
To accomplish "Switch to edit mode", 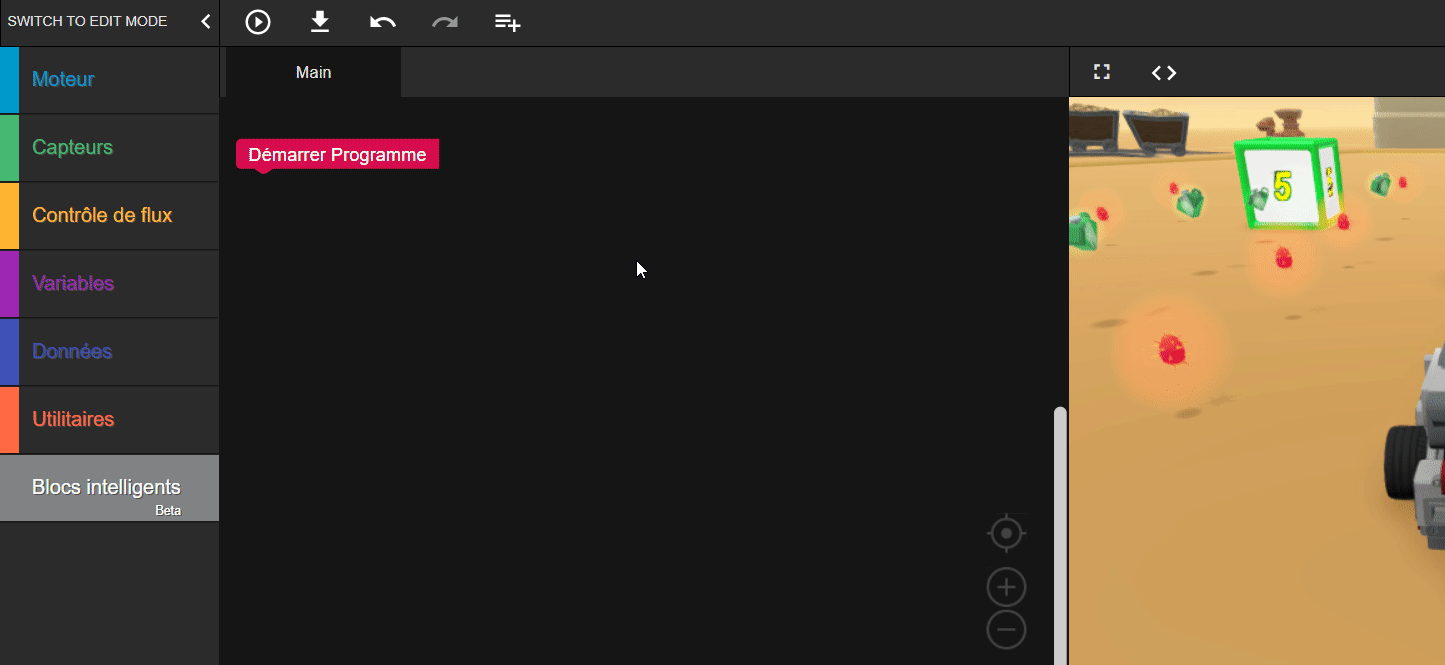I will tap(88, 22).
